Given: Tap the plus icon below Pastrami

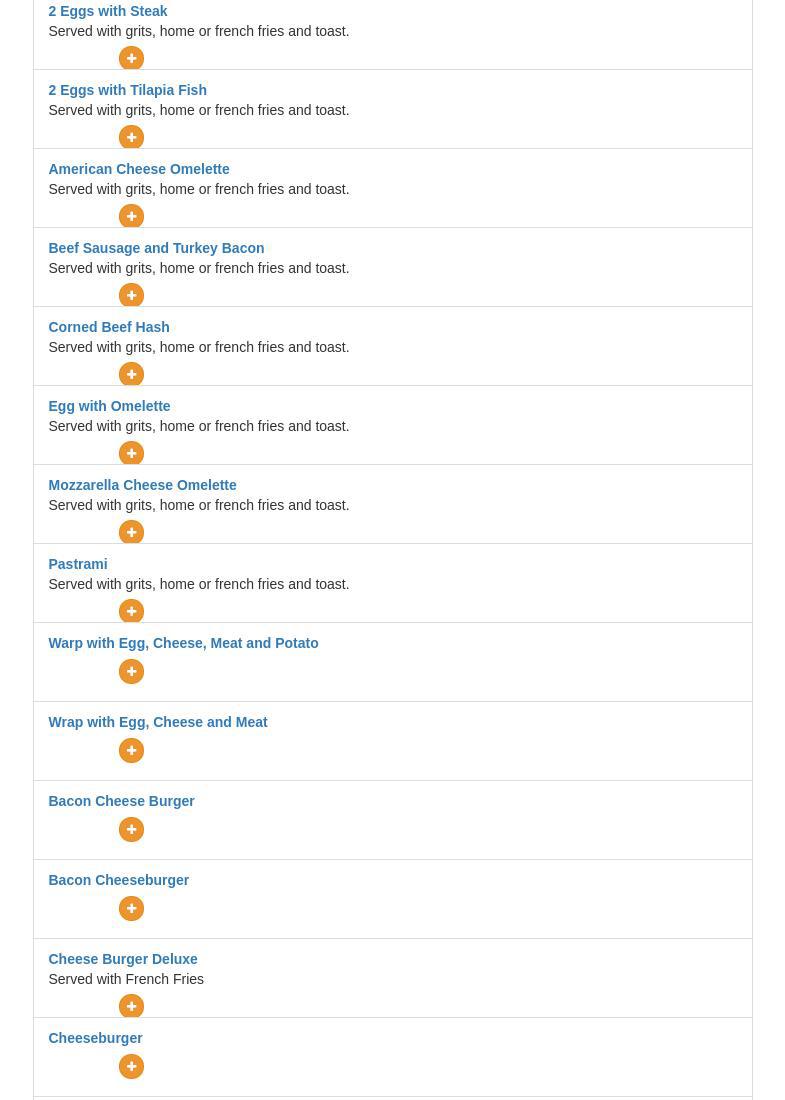Looking at the screenshot, I should (131, 611).
